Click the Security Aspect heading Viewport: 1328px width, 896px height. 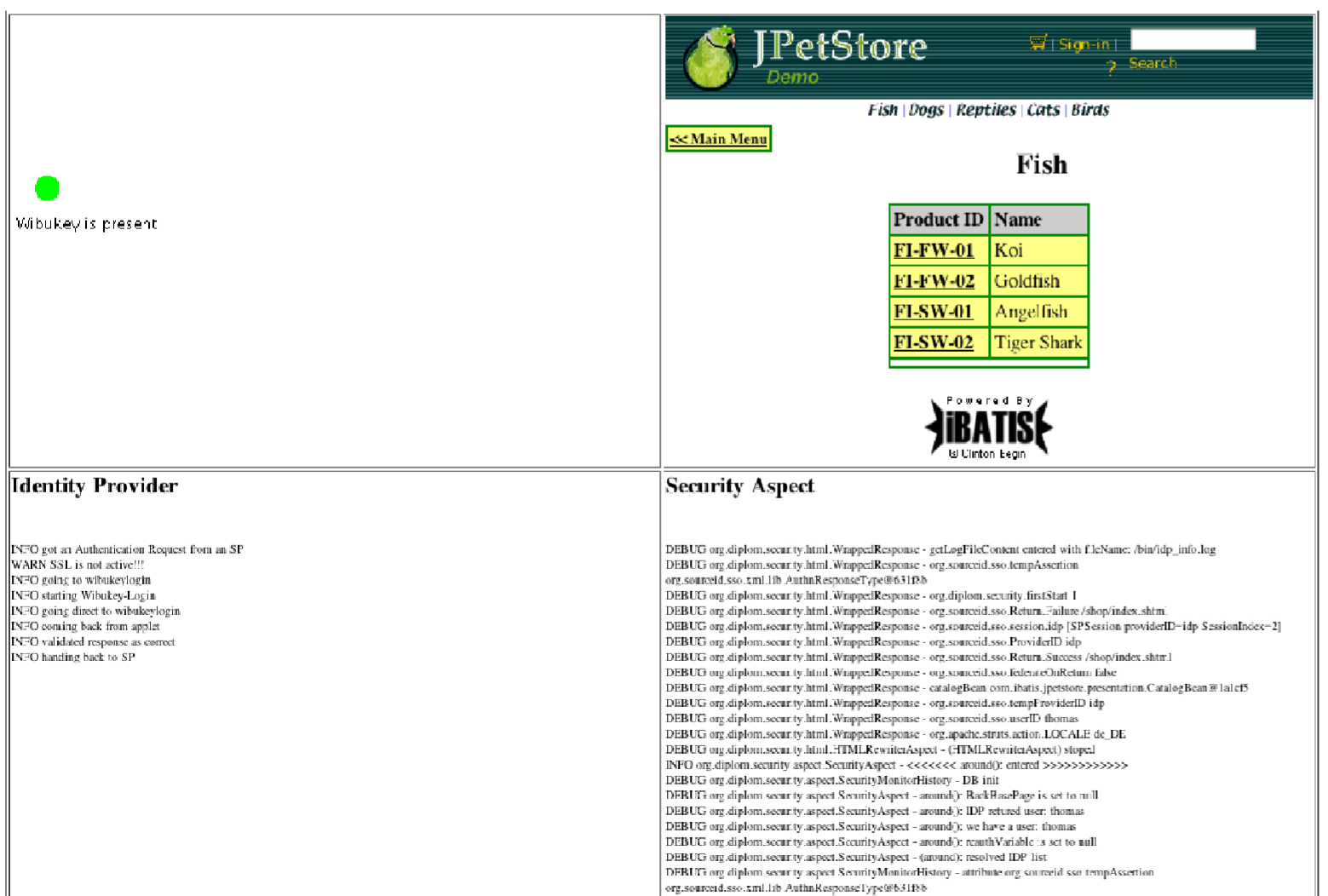click(x=739, y=485)
